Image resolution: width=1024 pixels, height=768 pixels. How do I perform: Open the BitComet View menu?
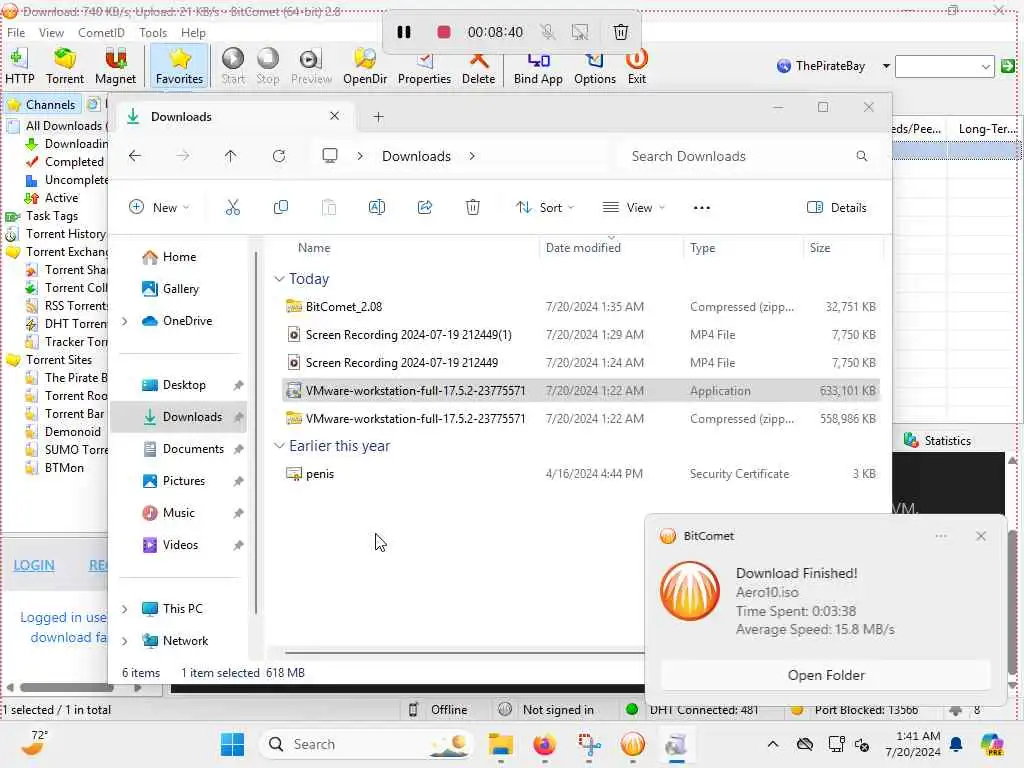click(x=51, y=33)
